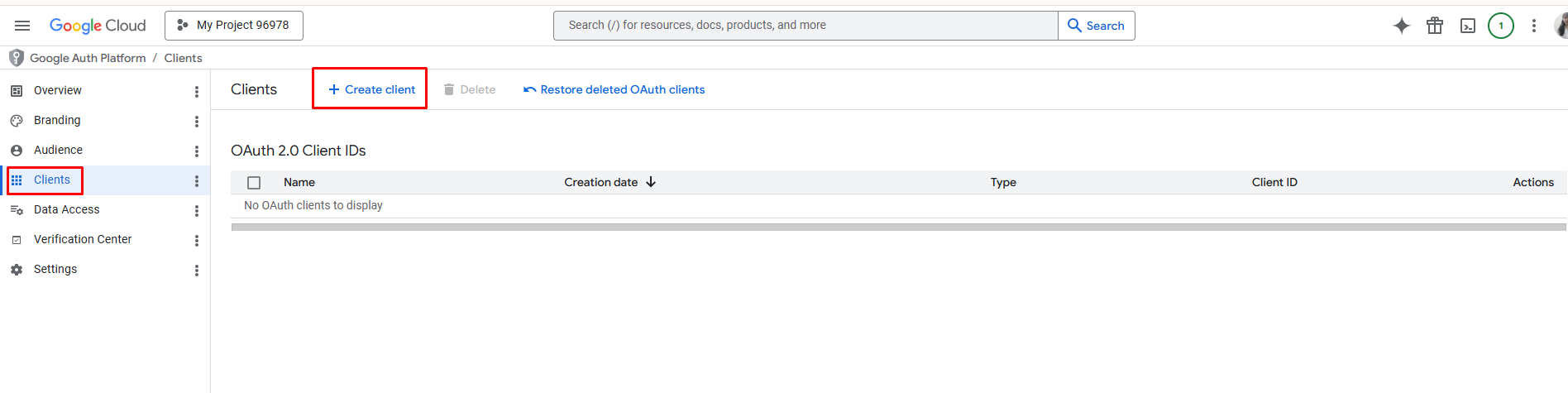Sort by Creation date column arrow

[651, 182]
